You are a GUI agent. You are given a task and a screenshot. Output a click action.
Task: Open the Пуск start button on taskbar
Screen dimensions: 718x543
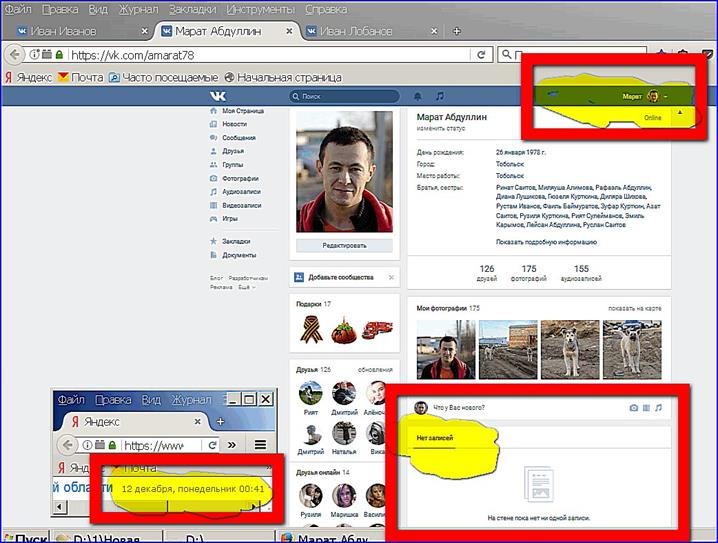tap(25, 537)
